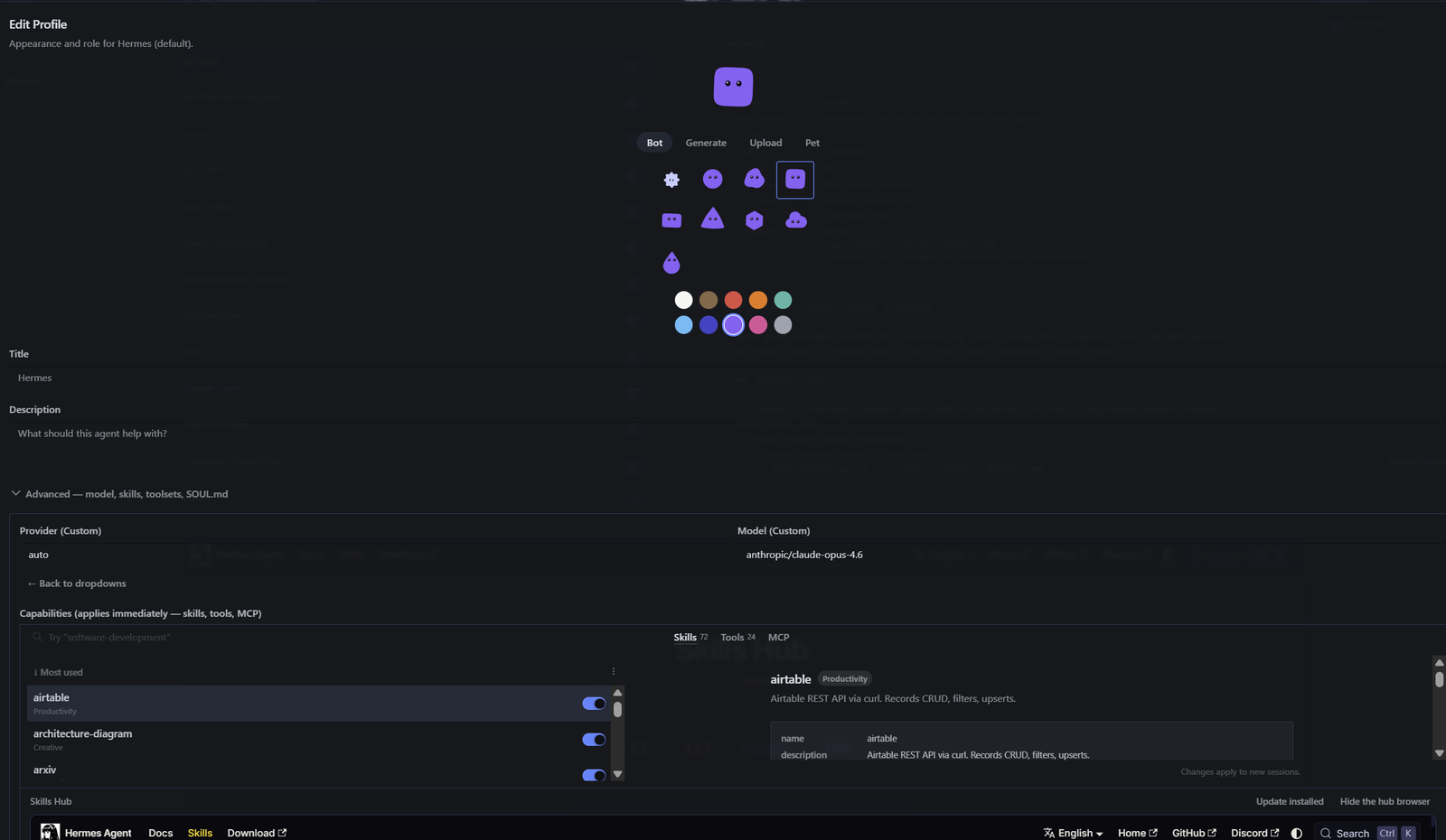Toggle the arxiv skill switch
This screenshot has height=840, width=1446.
[594, 775]
